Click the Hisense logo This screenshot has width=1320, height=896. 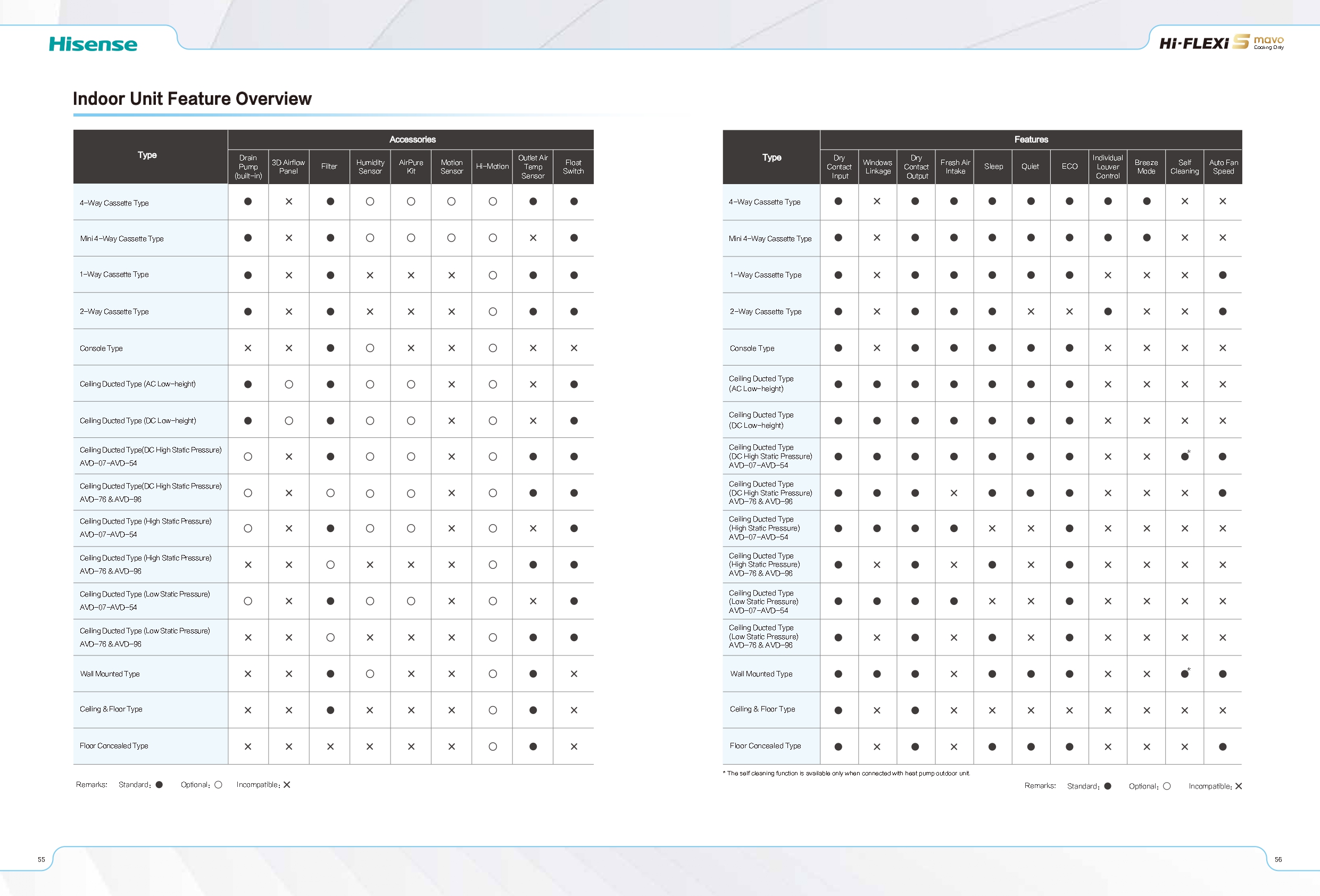click(x=93, y=44)
